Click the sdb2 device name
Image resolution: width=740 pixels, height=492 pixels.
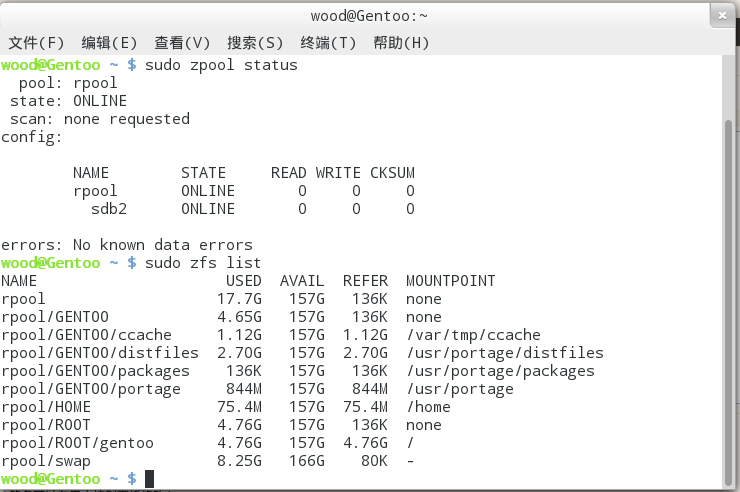pyautogui.click(x=109, y=209)
